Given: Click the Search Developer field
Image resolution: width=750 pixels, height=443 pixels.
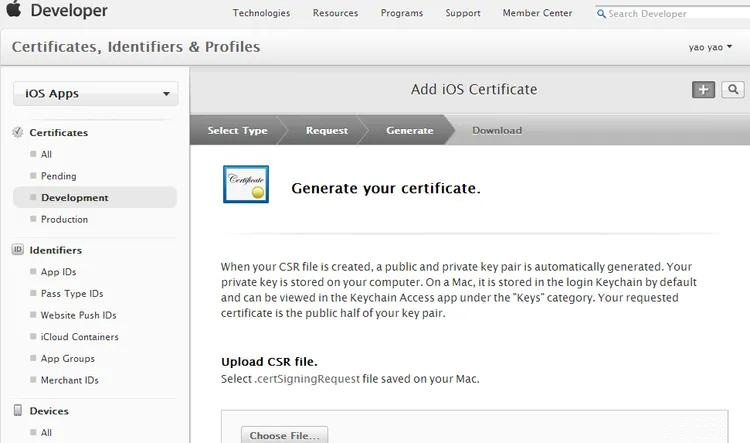Looking at the screenshot, I should pyautogui.click(x=674, y=14).
